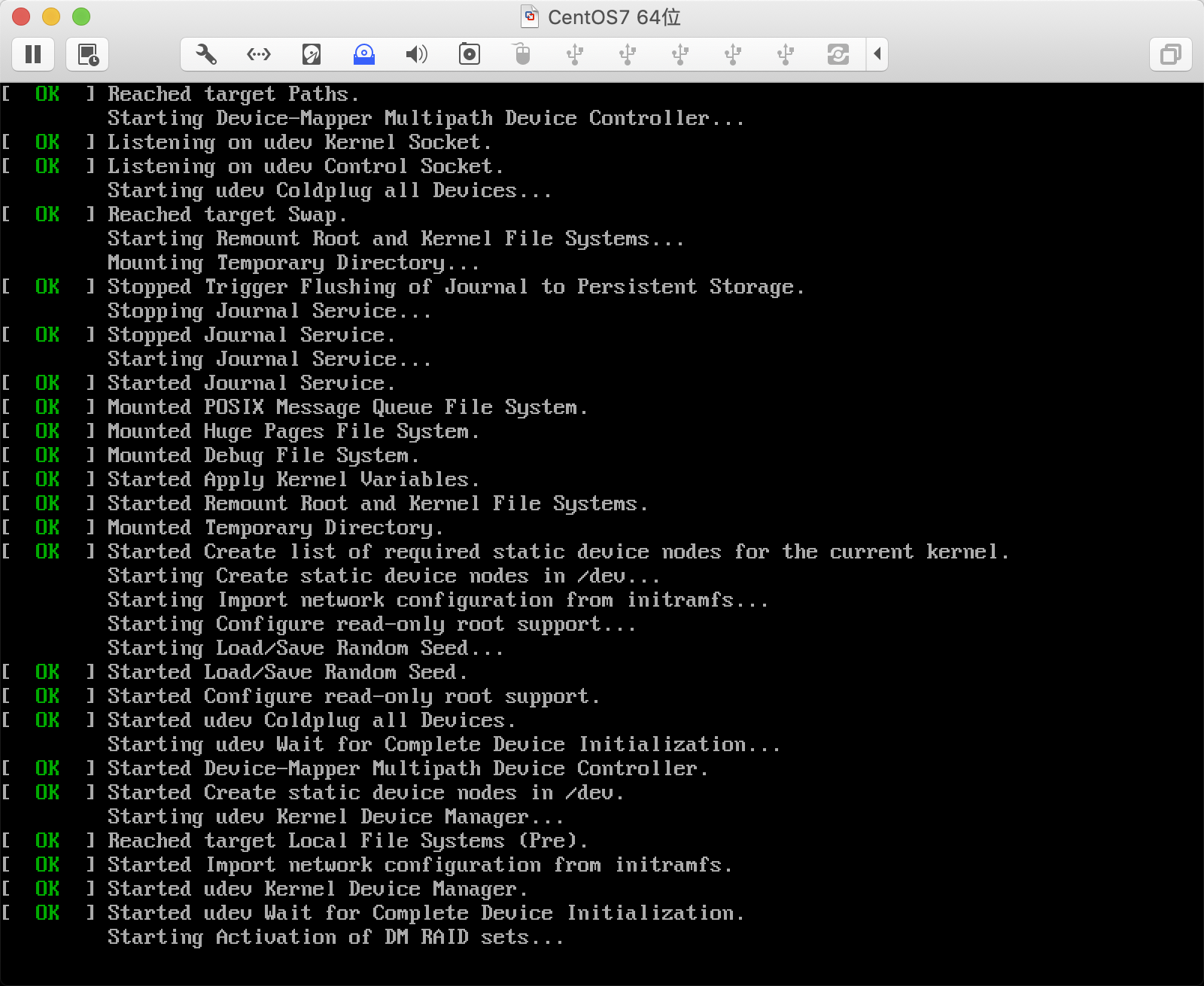Open virtual machine settings wrench icon

pyautogui.click(x=206, y=54)
